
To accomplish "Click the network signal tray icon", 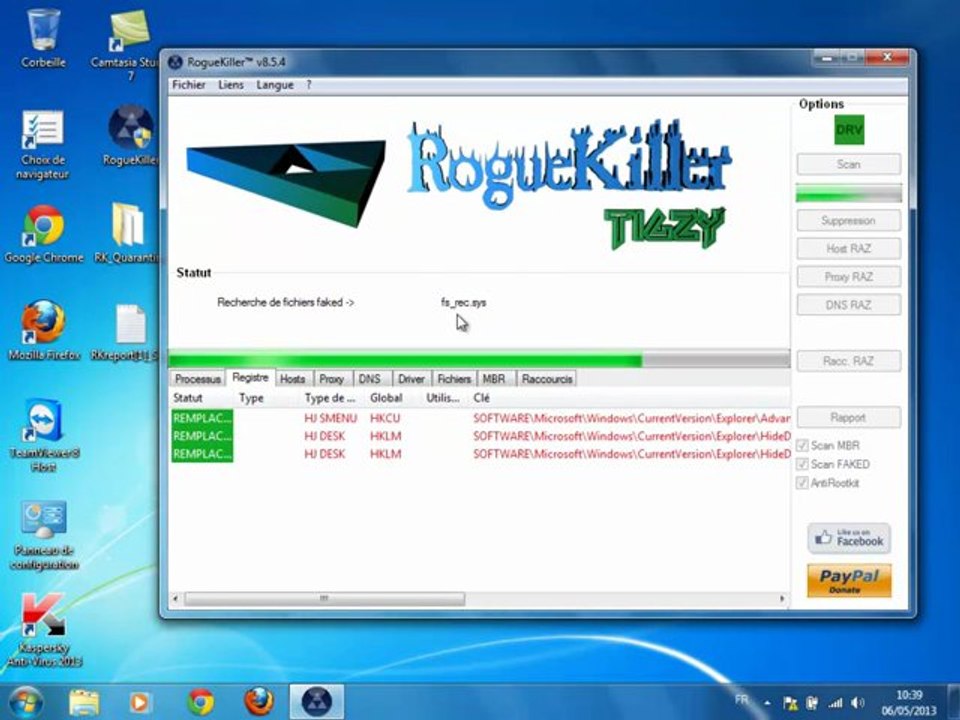I will 834,703.
